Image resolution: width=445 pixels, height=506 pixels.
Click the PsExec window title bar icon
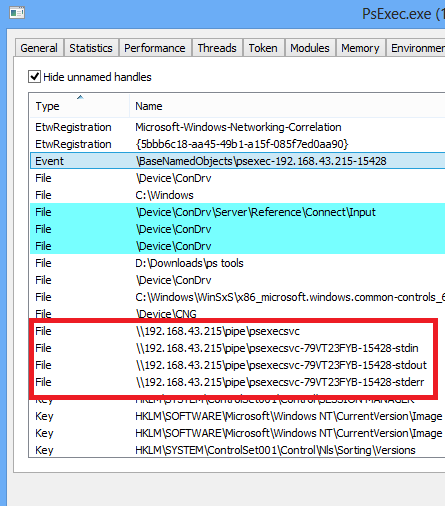[x=17, y=13]
